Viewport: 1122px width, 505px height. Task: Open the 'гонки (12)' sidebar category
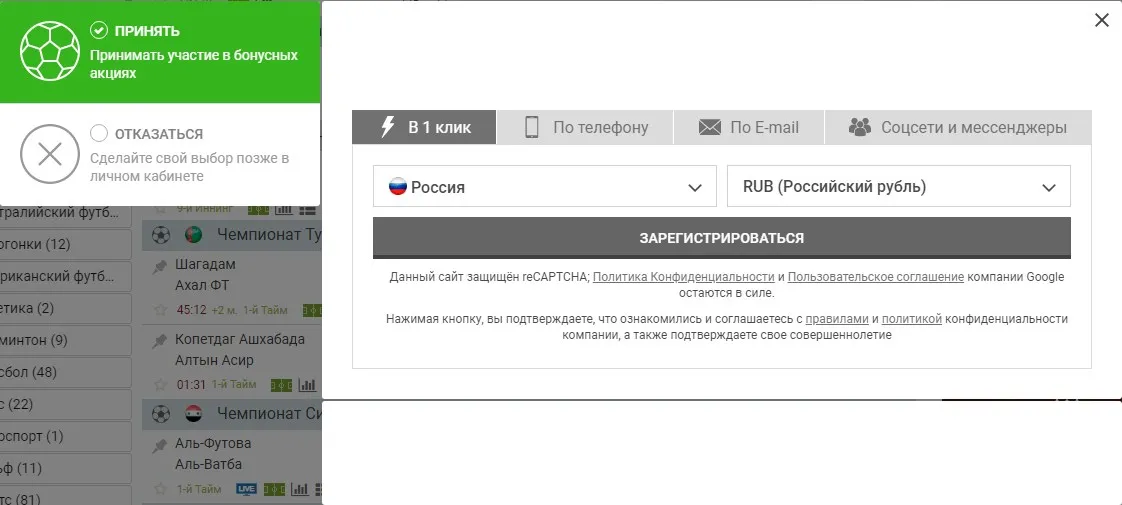(x=65, y=245)
